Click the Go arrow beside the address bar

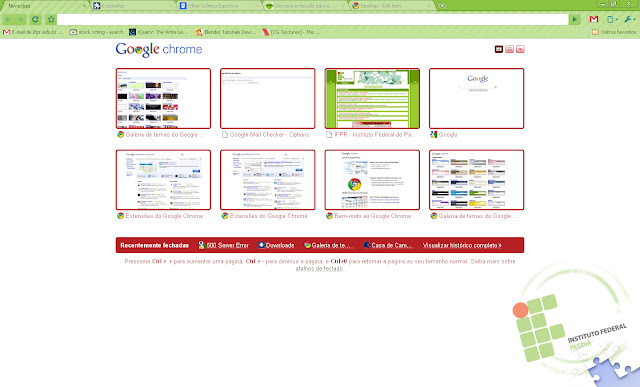tap(575, 19)
